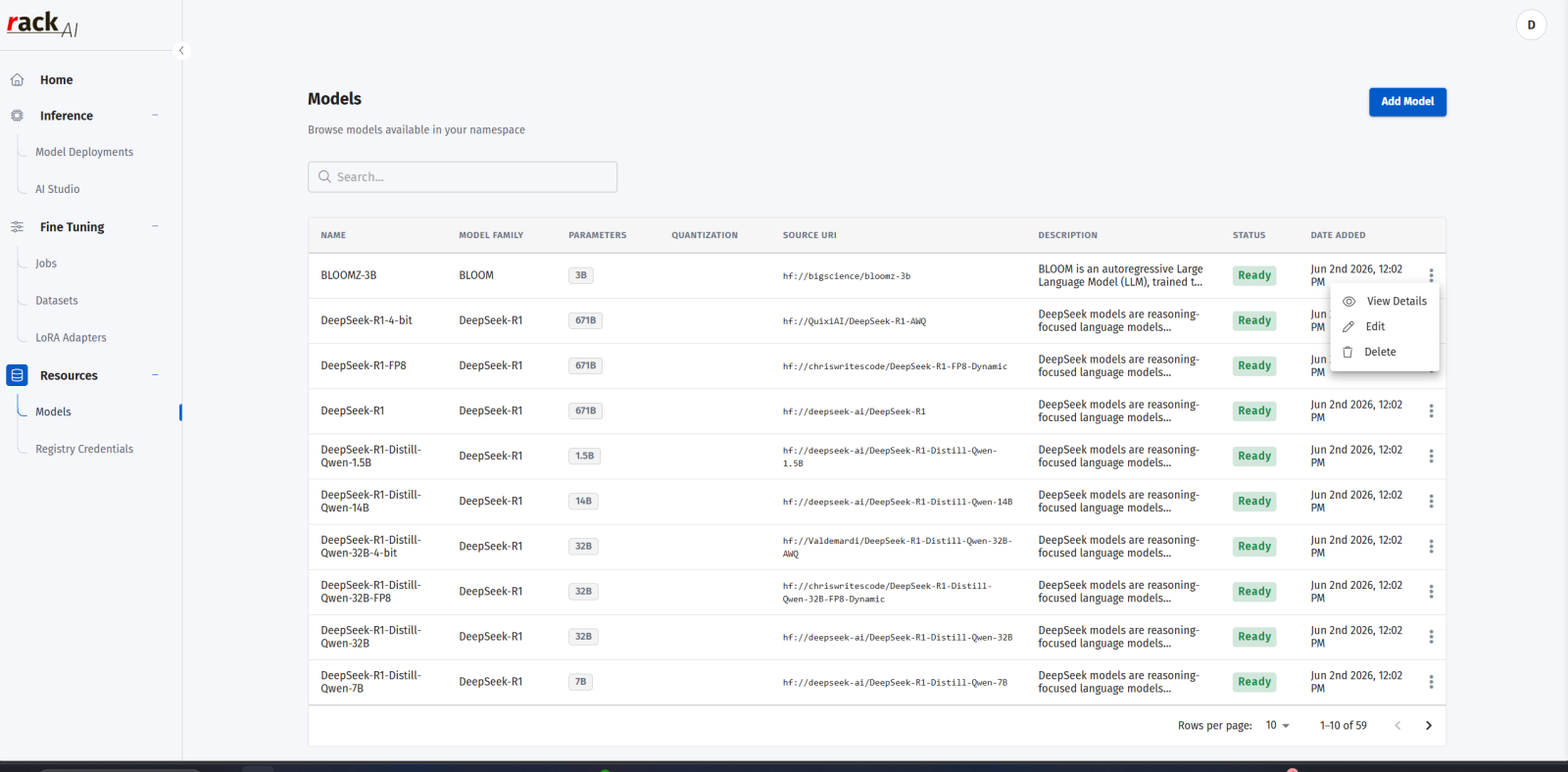Sort by the MODEL FAMILY column header

(491, 236)
